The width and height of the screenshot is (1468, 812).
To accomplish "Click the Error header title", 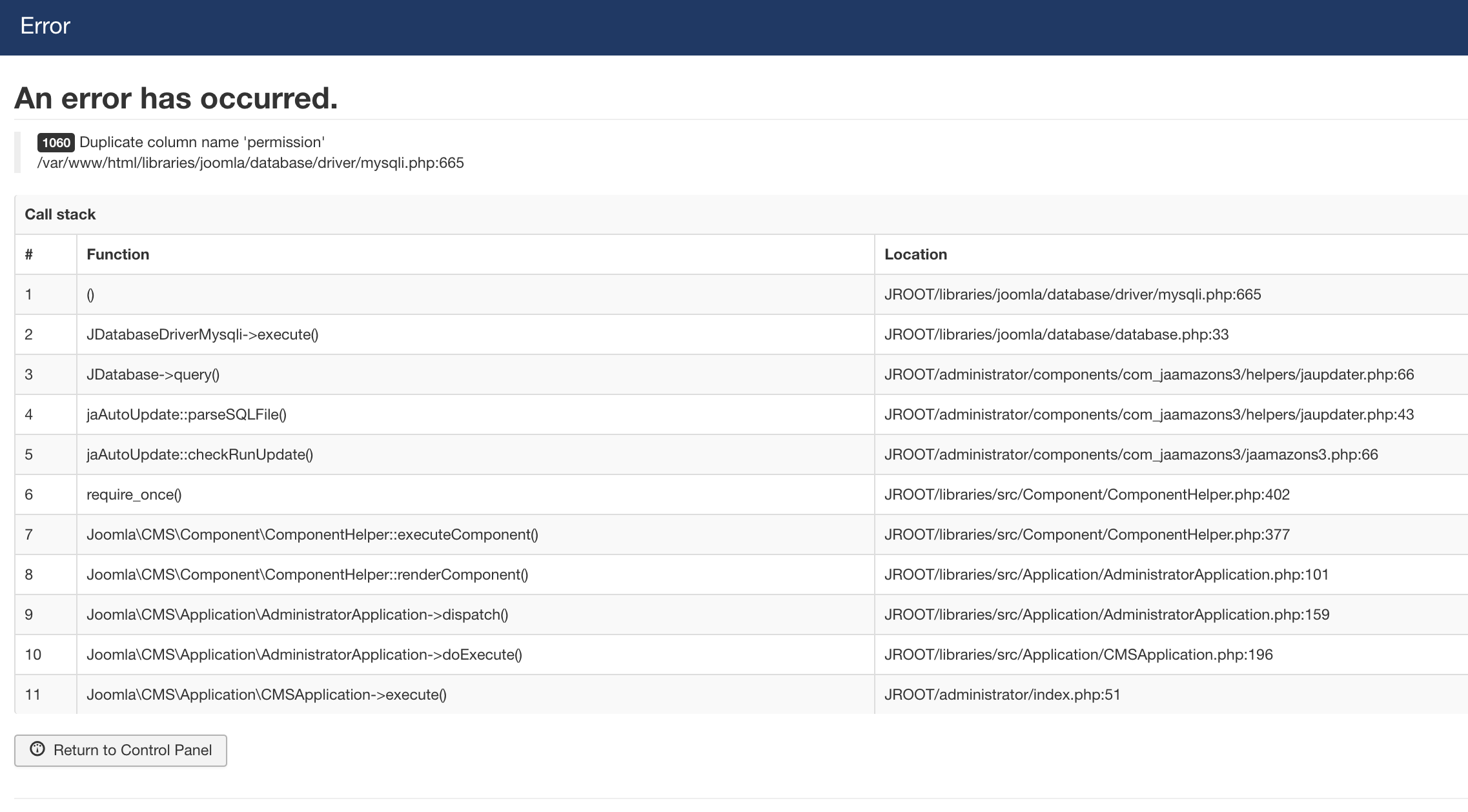I will [45, 26].
